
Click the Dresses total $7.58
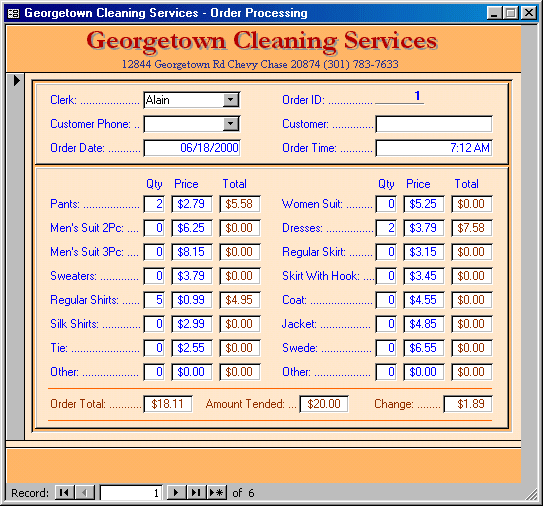point(472,228)
